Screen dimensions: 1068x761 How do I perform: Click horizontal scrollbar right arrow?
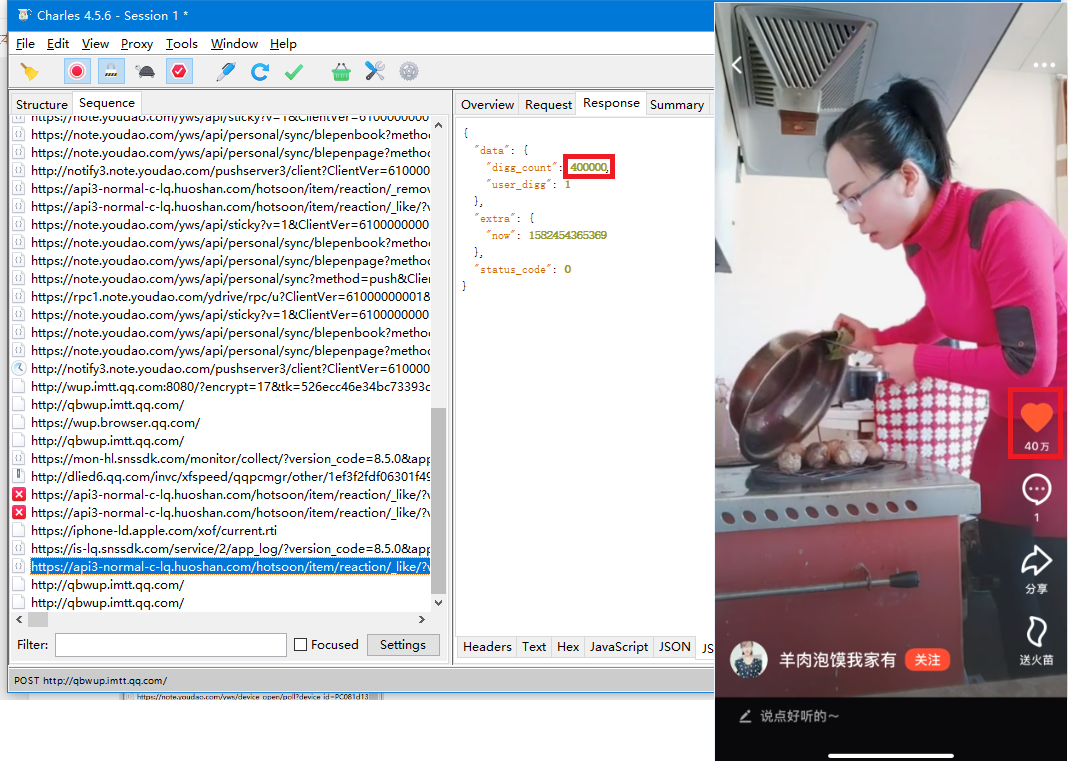[x=422, y=619]
